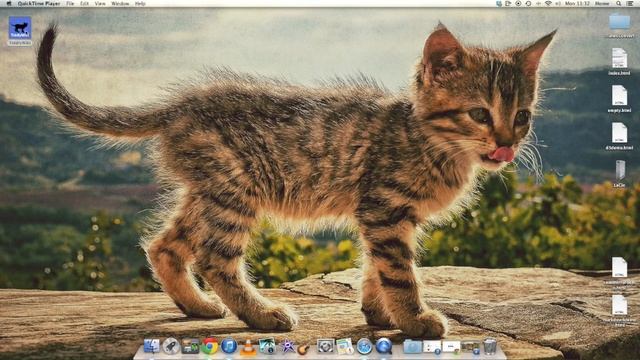The width and height of the screenshot is (640, 360).
Task: Select the cat app icon on desktop
Action: [20, 28]
